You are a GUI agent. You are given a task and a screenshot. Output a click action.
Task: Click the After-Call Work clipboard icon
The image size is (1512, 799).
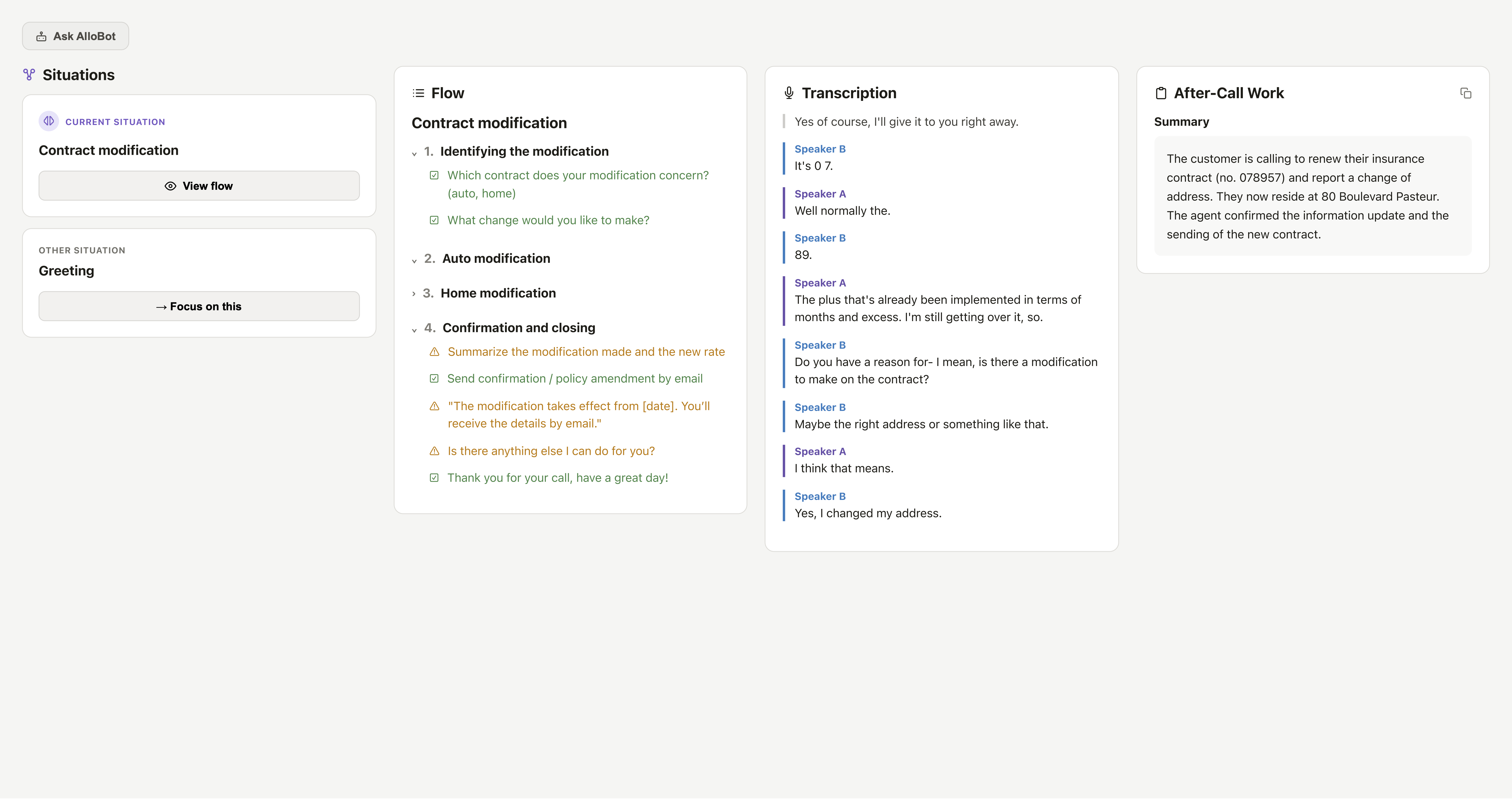1160,93
